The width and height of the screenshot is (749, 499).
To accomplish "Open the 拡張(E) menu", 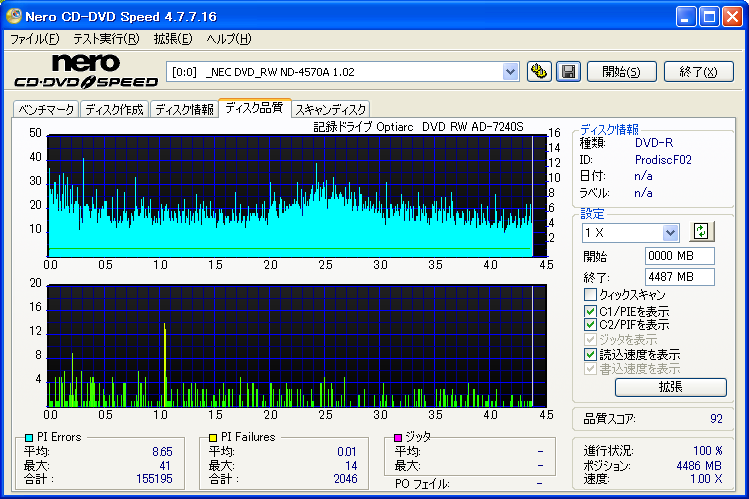I will tap(172, 39).
